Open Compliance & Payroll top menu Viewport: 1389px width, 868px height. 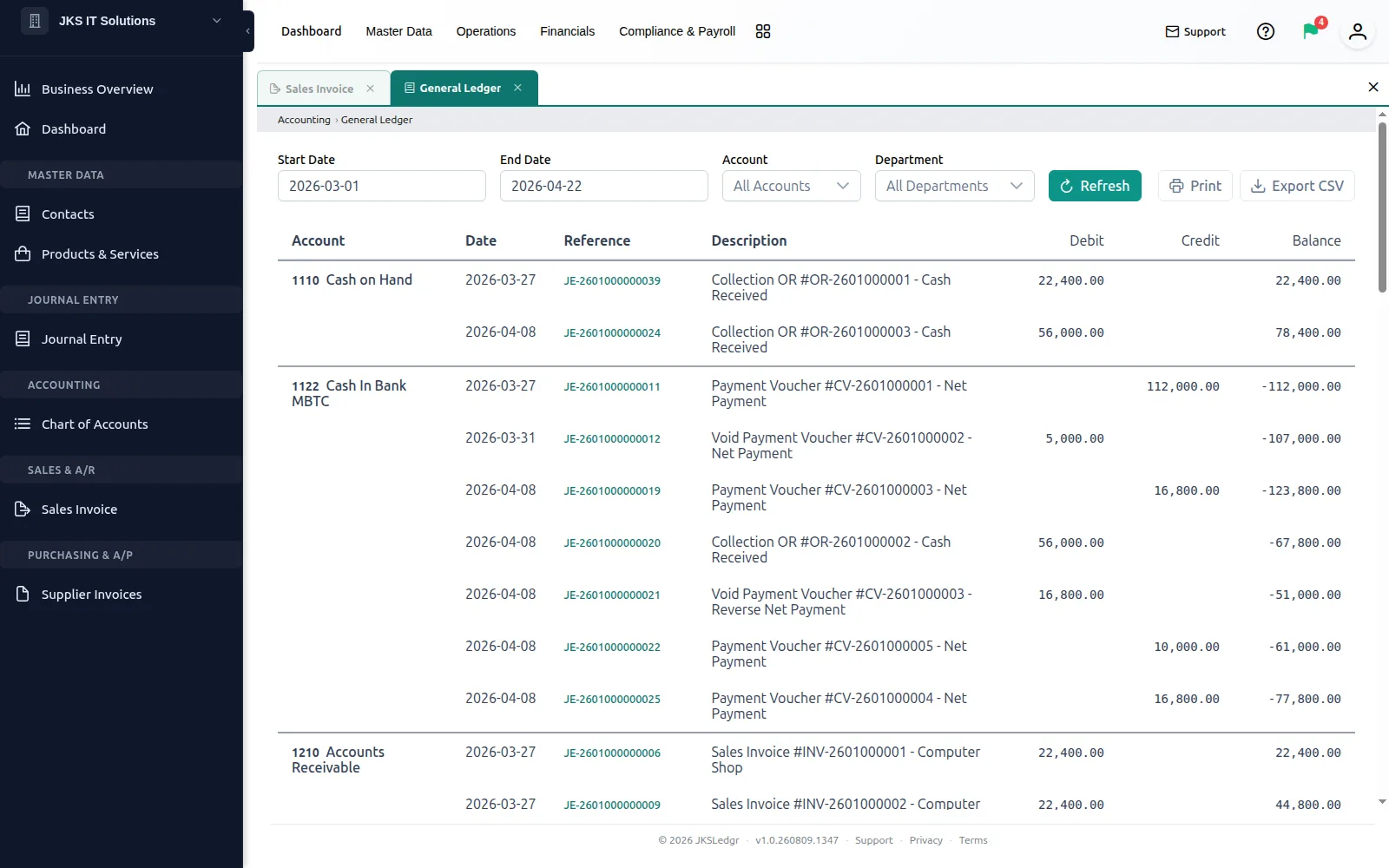[677, 31]
